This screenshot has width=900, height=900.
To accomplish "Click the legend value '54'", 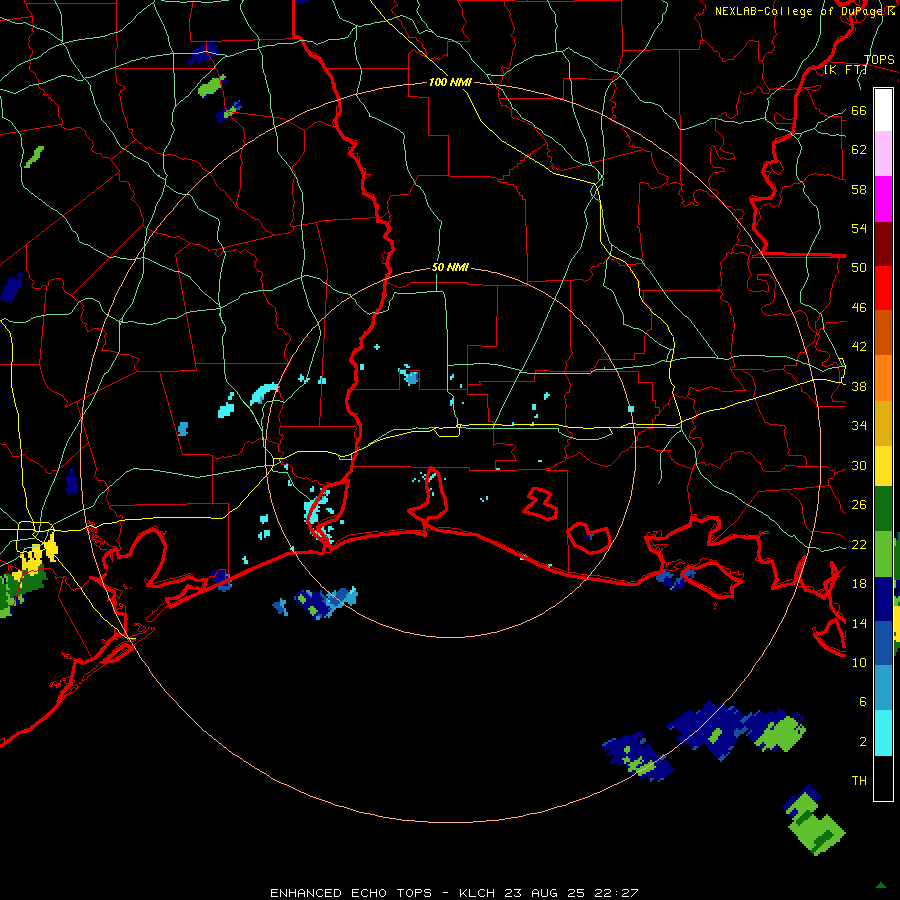I will pyautogui.click(x=859, y=229).
